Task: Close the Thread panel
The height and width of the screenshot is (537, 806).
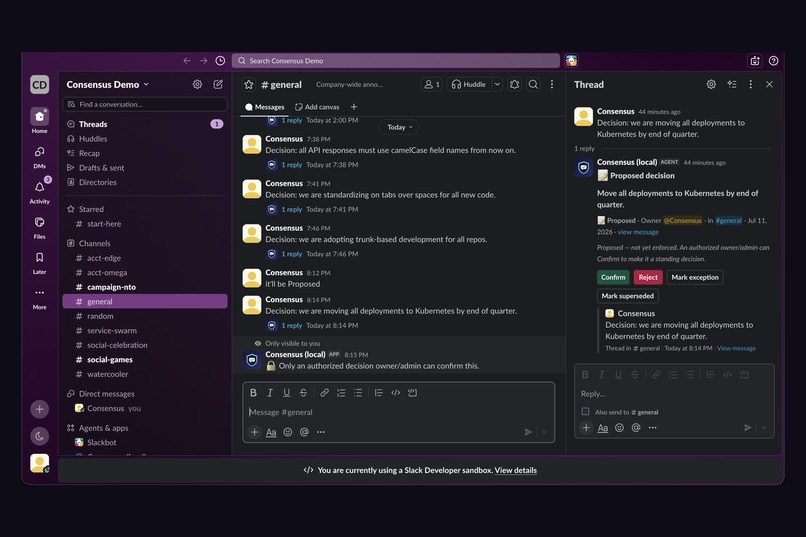Action: [x=770, y=84]
